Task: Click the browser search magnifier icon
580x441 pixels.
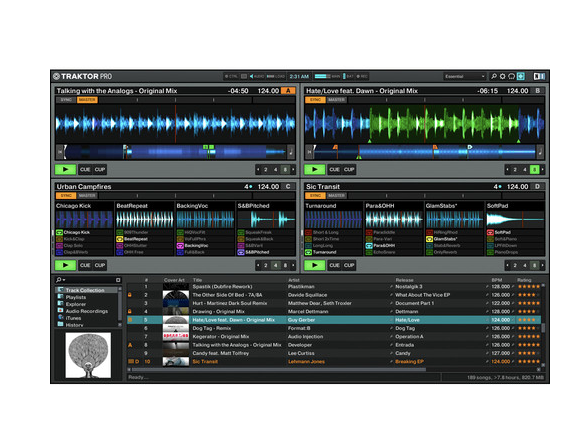Action: tap(58, 280)
